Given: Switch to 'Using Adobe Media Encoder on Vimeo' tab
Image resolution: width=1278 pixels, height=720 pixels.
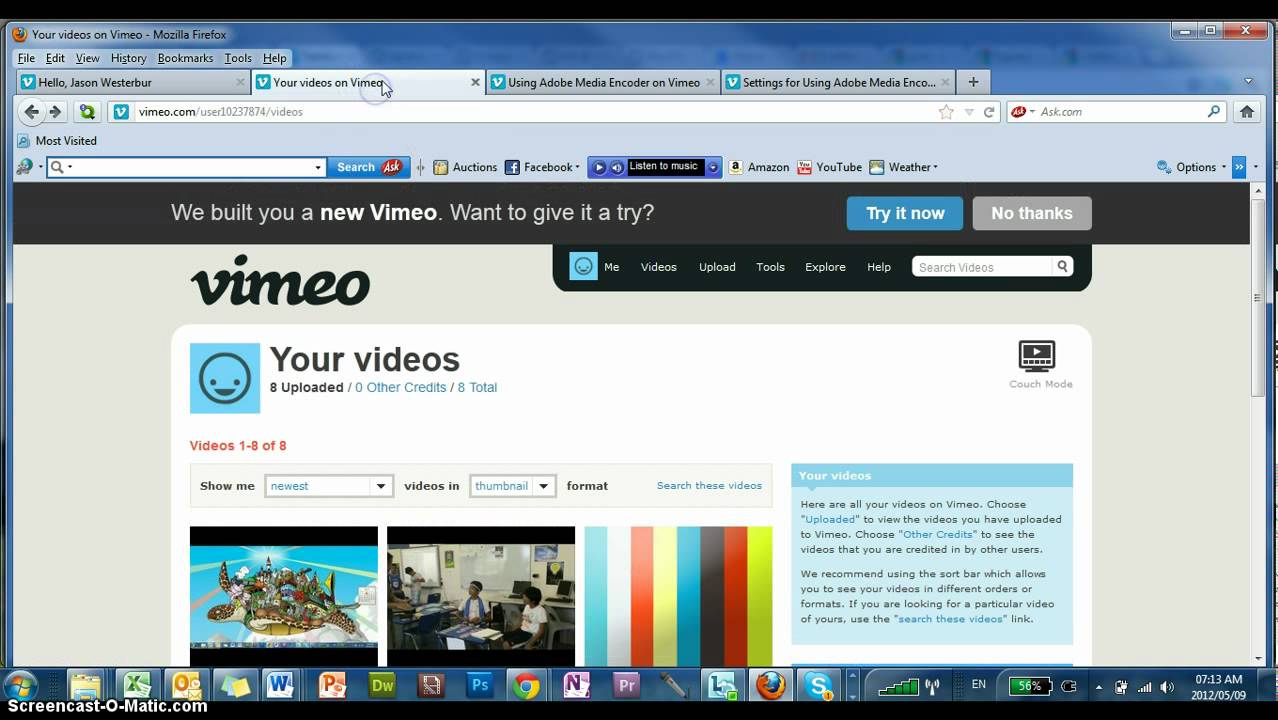Looking at the screenshot, I should (x=603, y=83).
